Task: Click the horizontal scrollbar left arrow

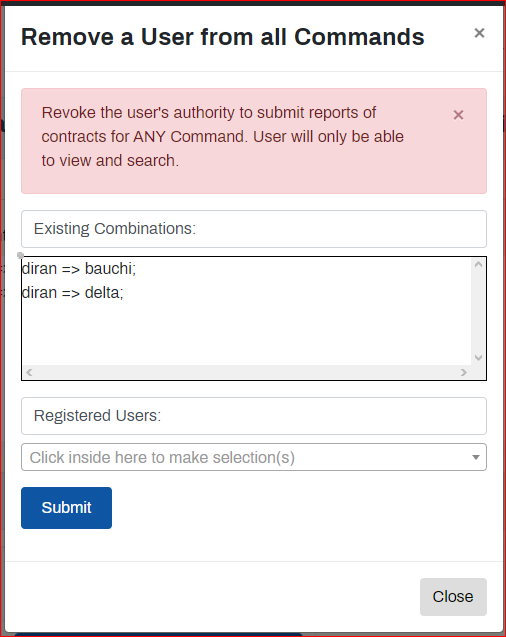Action: (29, 372)
